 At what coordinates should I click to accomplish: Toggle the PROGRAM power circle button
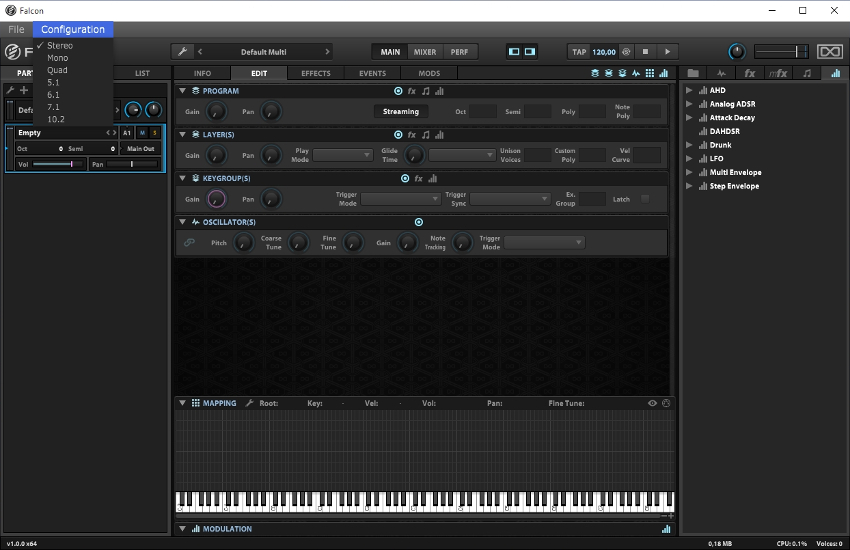(x=398, y=91)
